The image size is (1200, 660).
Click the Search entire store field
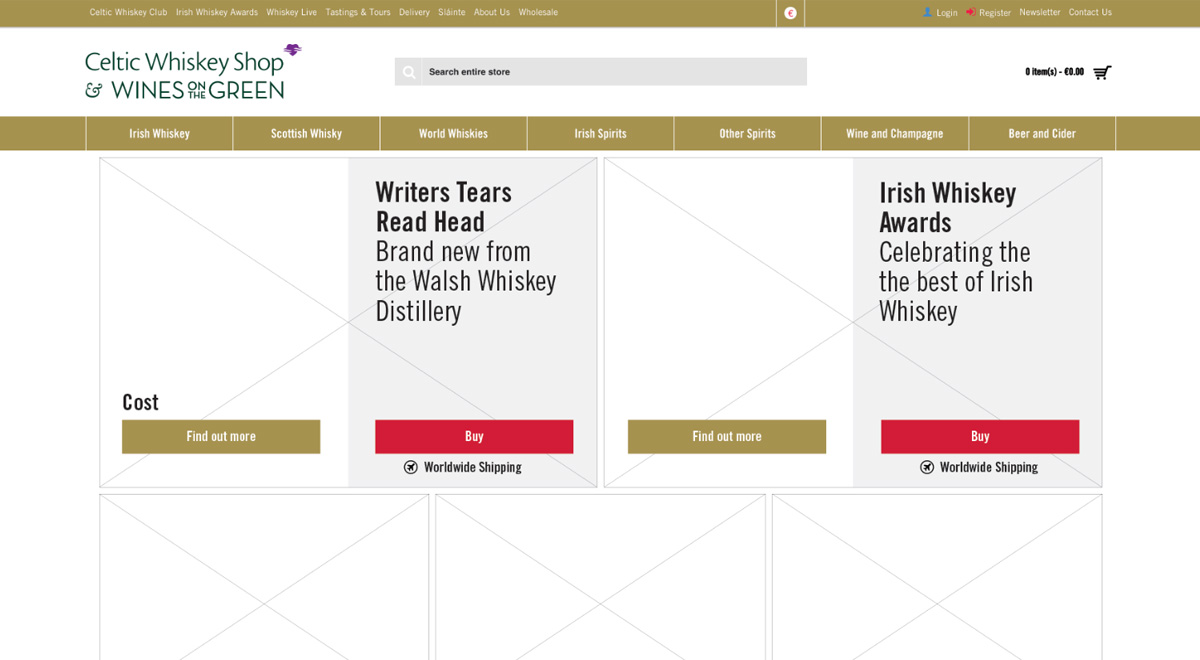point(601,71)
